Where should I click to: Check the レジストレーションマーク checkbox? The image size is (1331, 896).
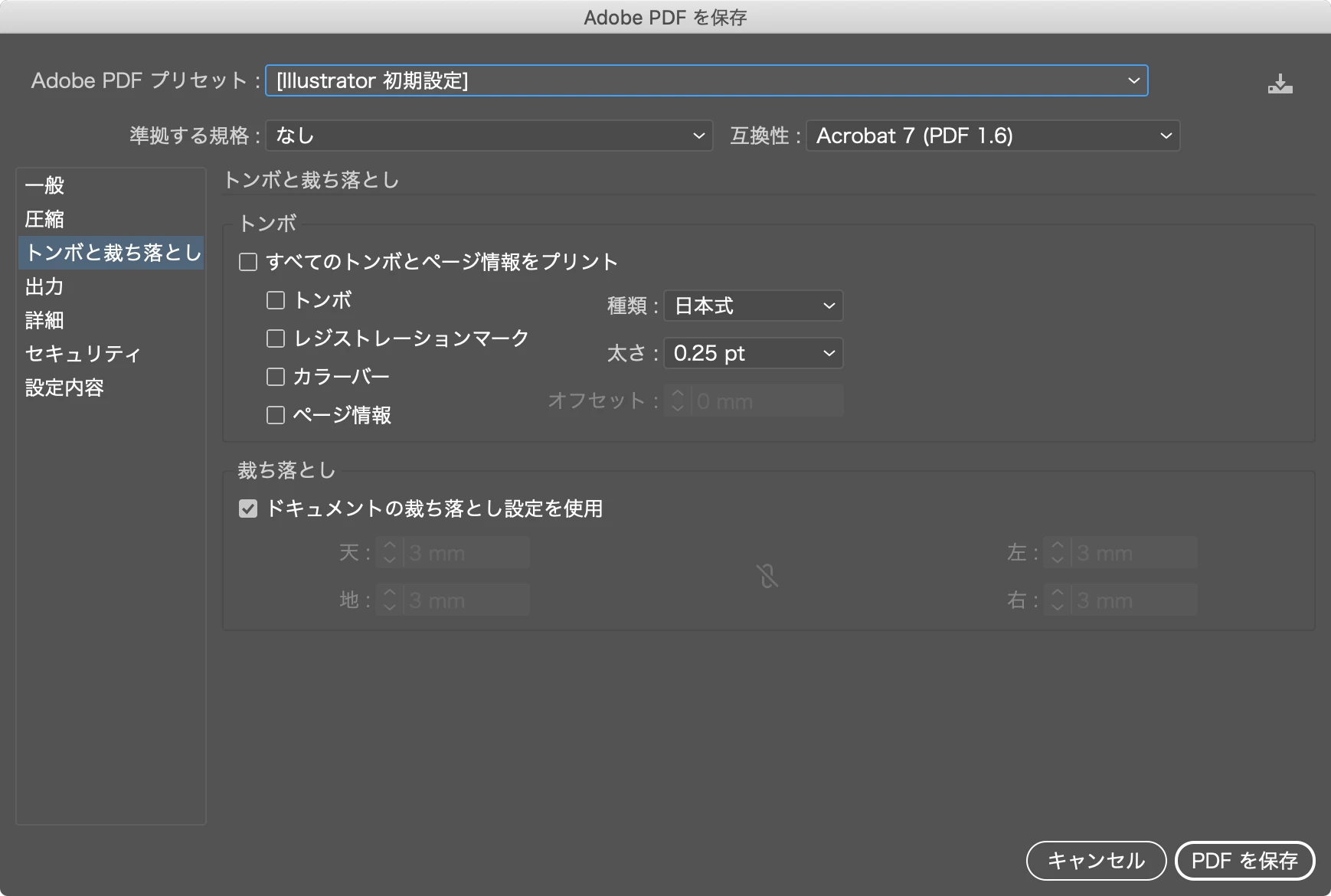(x=276, y=338)
